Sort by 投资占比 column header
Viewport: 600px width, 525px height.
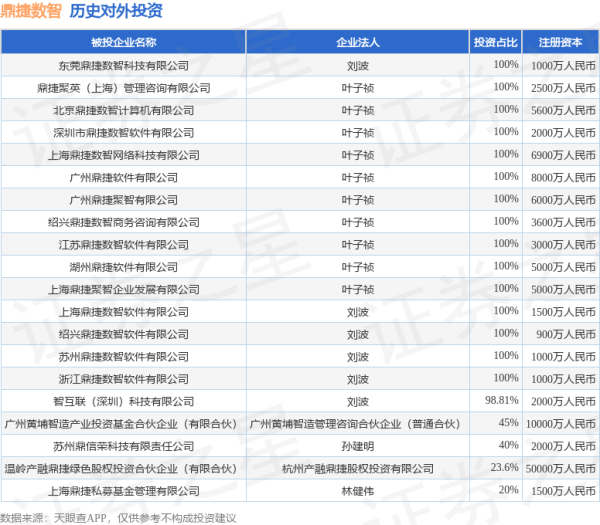tap(495, 43)
